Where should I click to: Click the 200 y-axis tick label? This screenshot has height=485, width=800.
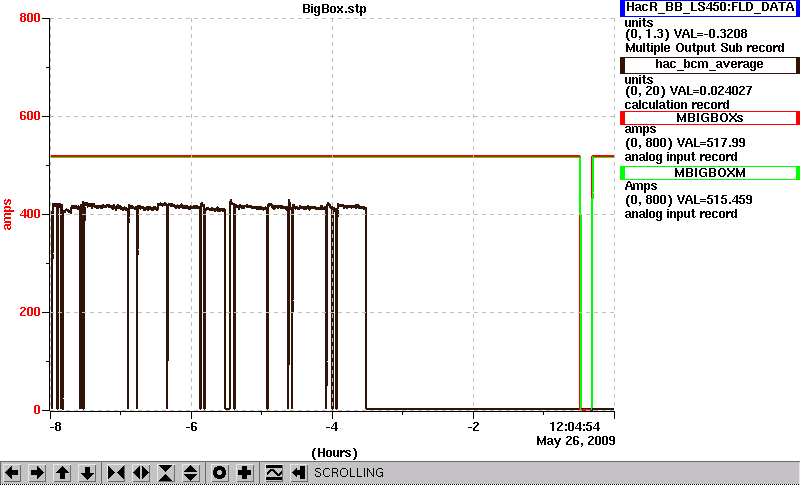[x=30, y=312]
